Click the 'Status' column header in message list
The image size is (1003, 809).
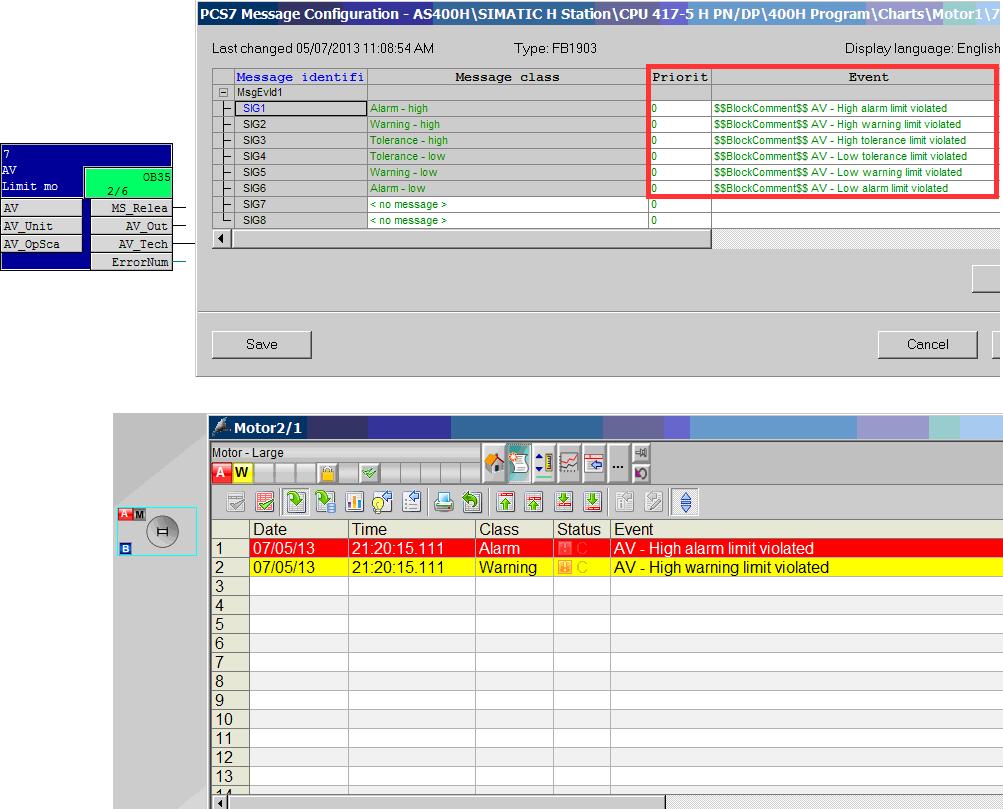click(581, 530)
